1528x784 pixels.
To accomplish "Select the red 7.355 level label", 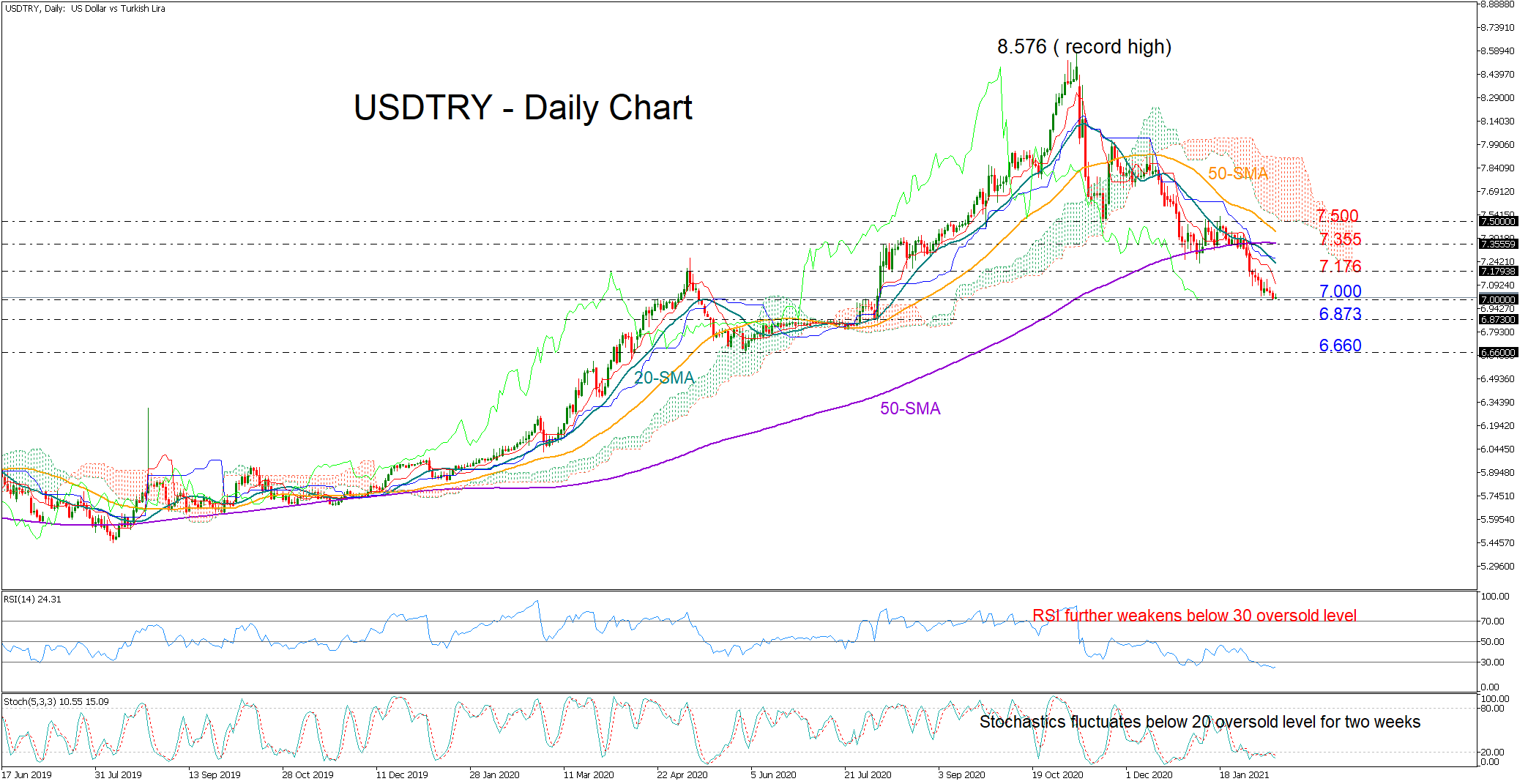I will point(1340,239).
